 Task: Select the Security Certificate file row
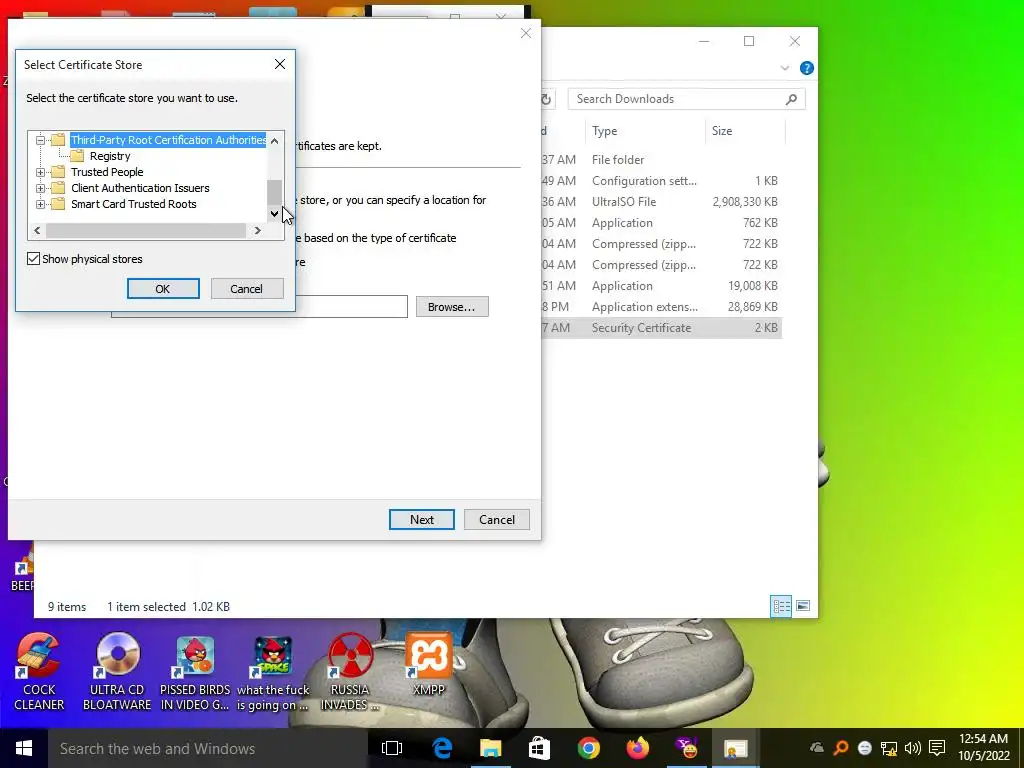pyautogui.click(x=661, y=328)
